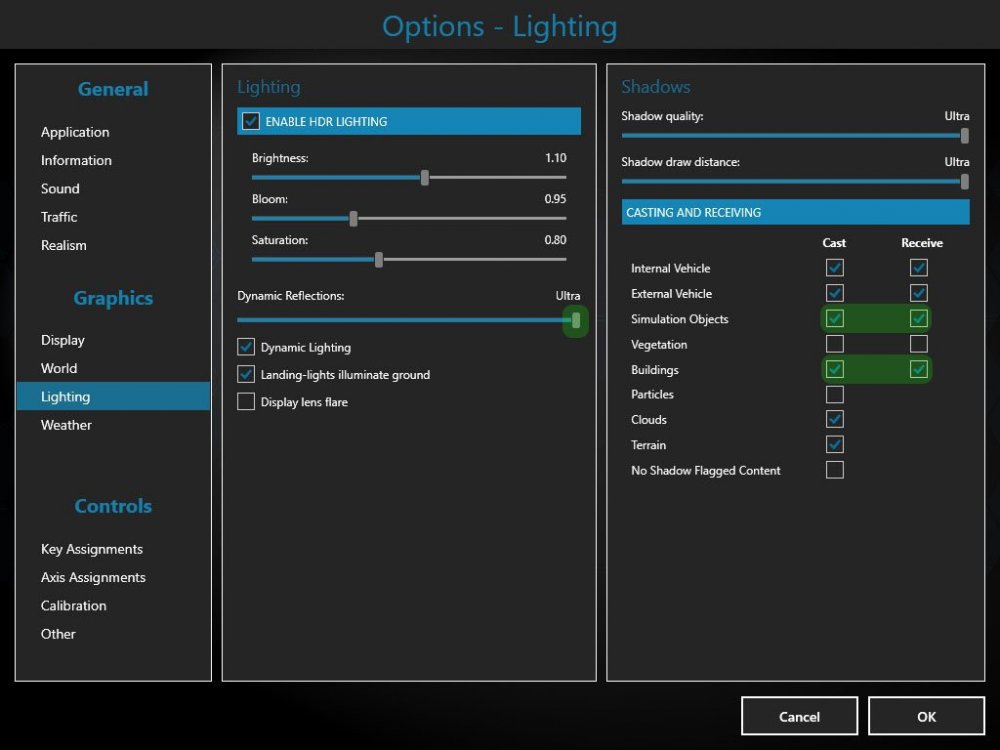Click the Shadows panel title
This screenshot has height=750, width=1000.
(x=656, y=87)
